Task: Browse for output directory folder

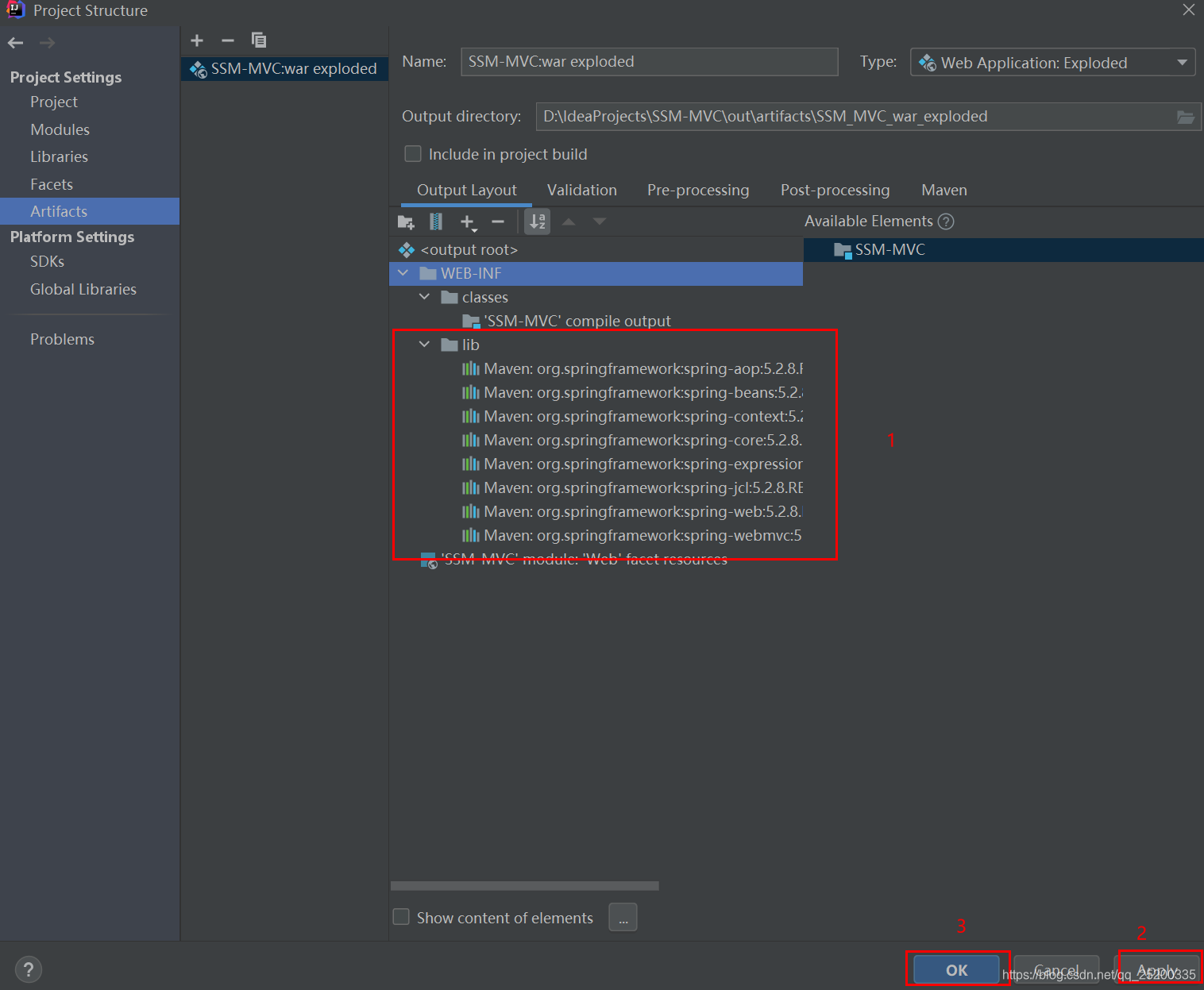Action: tap(1185, 117)
